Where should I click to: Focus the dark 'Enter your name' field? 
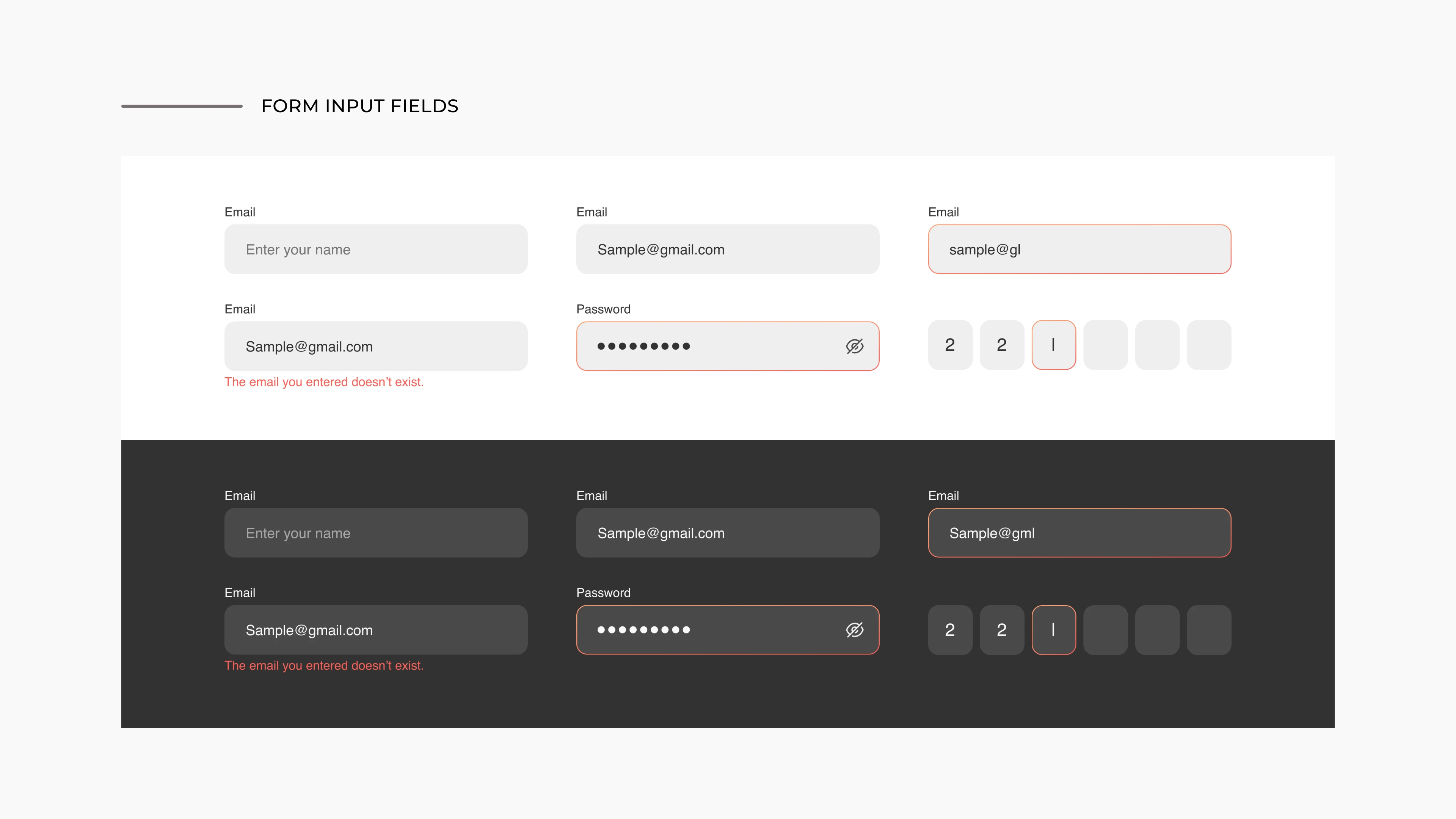pyautogui.click(x=376, y=532)
